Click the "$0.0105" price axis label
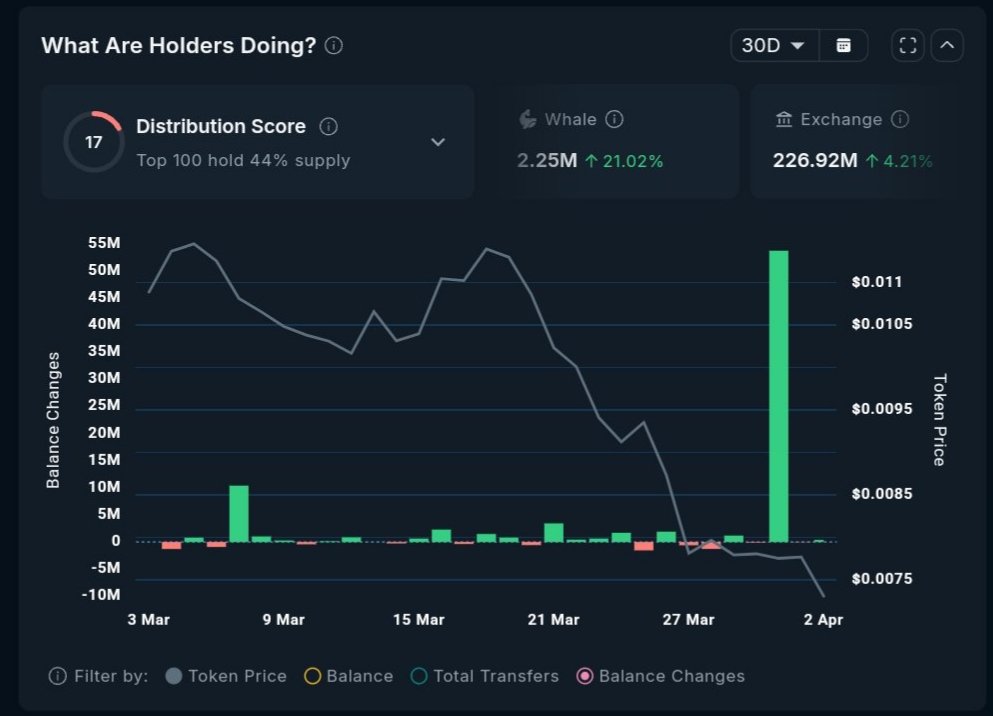Image resolution: width=993 pixels, height=716 pixels. (882, 324)
